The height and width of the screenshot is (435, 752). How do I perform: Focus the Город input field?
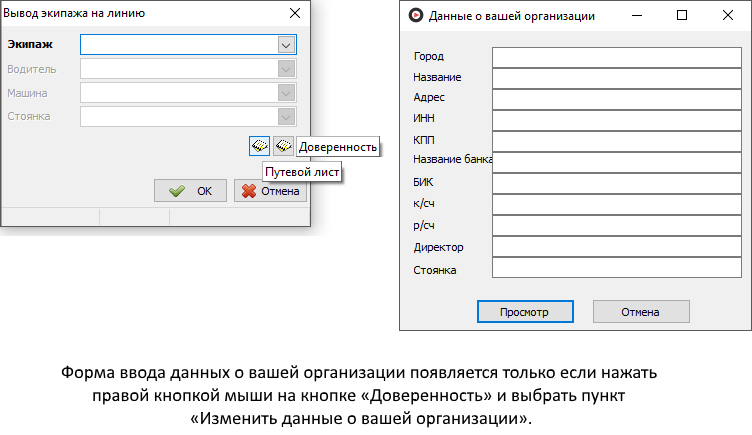point(614,56)
